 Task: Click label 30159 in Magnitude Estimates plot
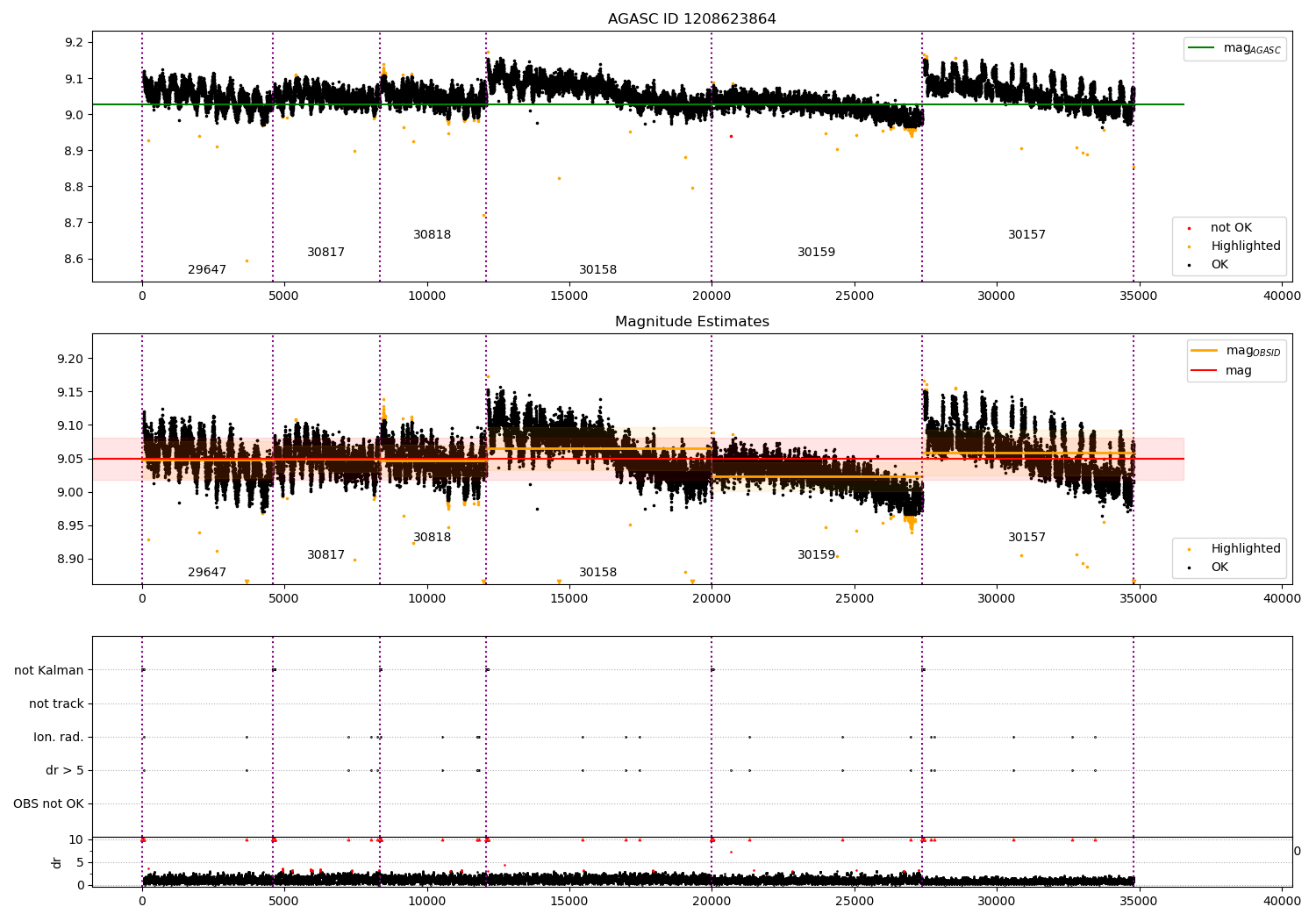tap(816, 555)
